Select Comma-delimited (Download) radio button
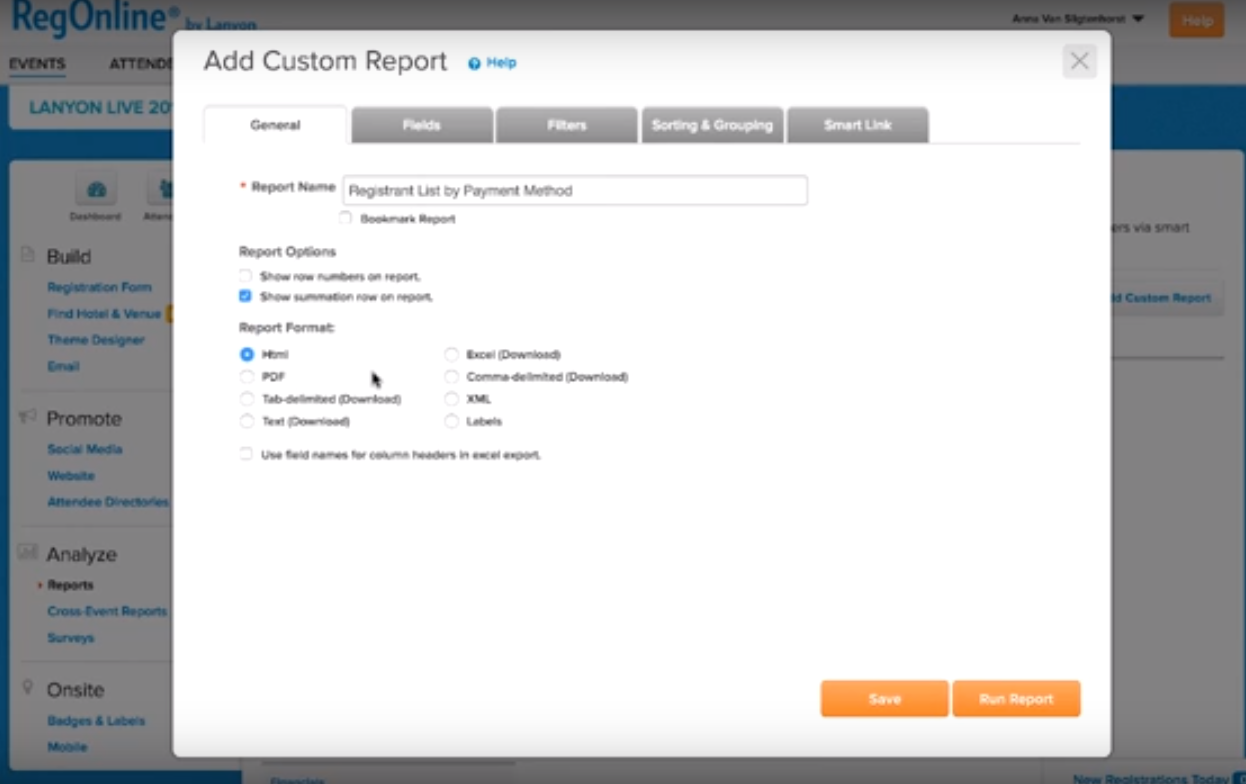Image resolution: width=1246 pixels, height=784 pixels. (x=452, y=377)
